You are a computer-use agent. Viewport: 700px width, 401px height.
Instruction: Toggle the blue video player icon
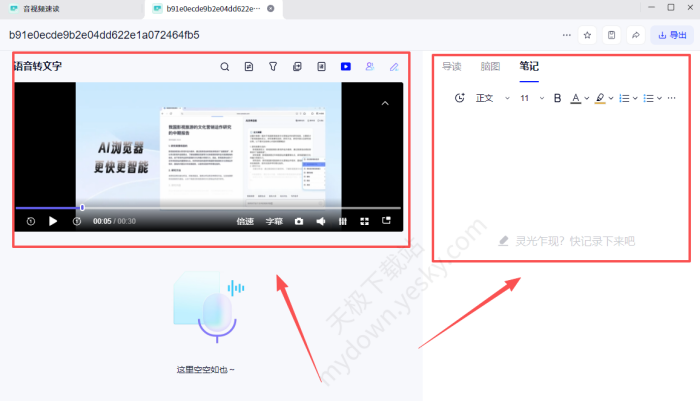[346, 67]
